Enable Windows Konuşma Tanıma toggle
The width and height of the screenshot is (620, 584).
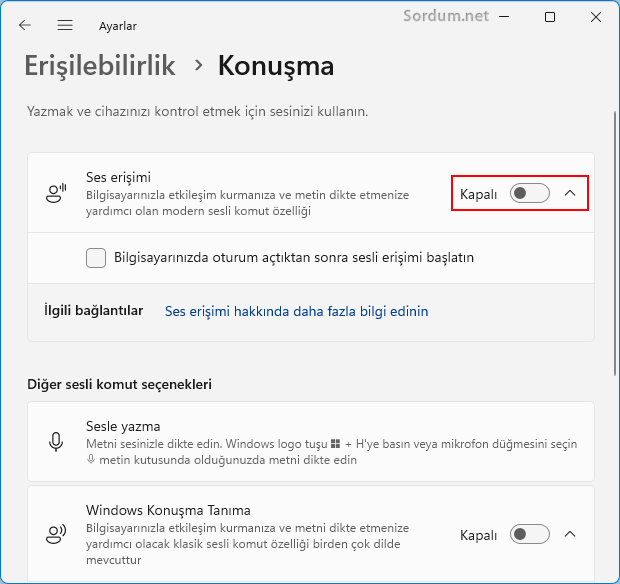pos(529,534)
